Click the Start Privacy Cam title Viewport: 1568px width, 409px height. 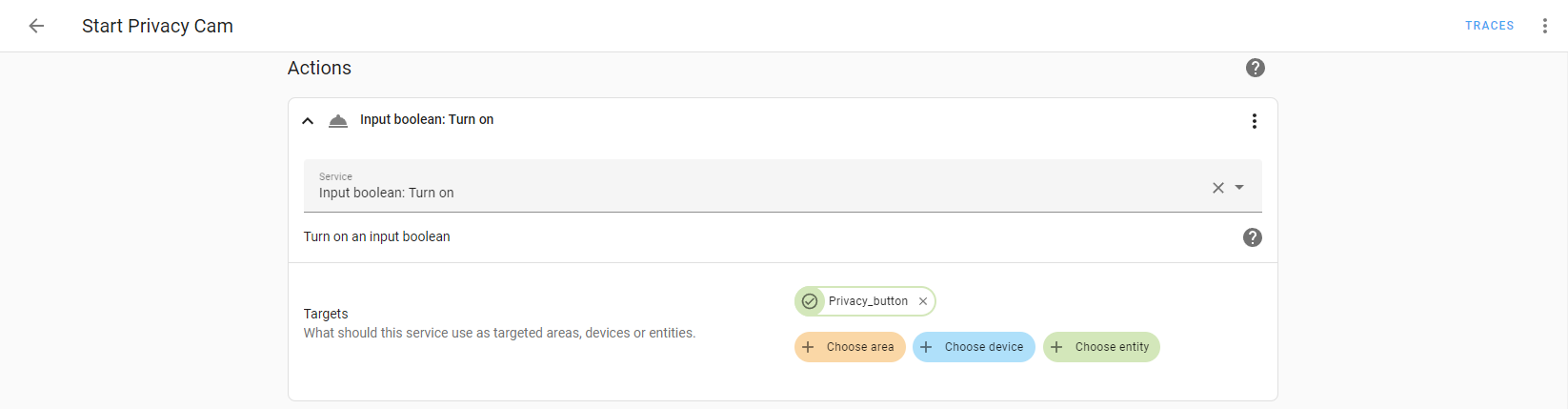(157, 26)
